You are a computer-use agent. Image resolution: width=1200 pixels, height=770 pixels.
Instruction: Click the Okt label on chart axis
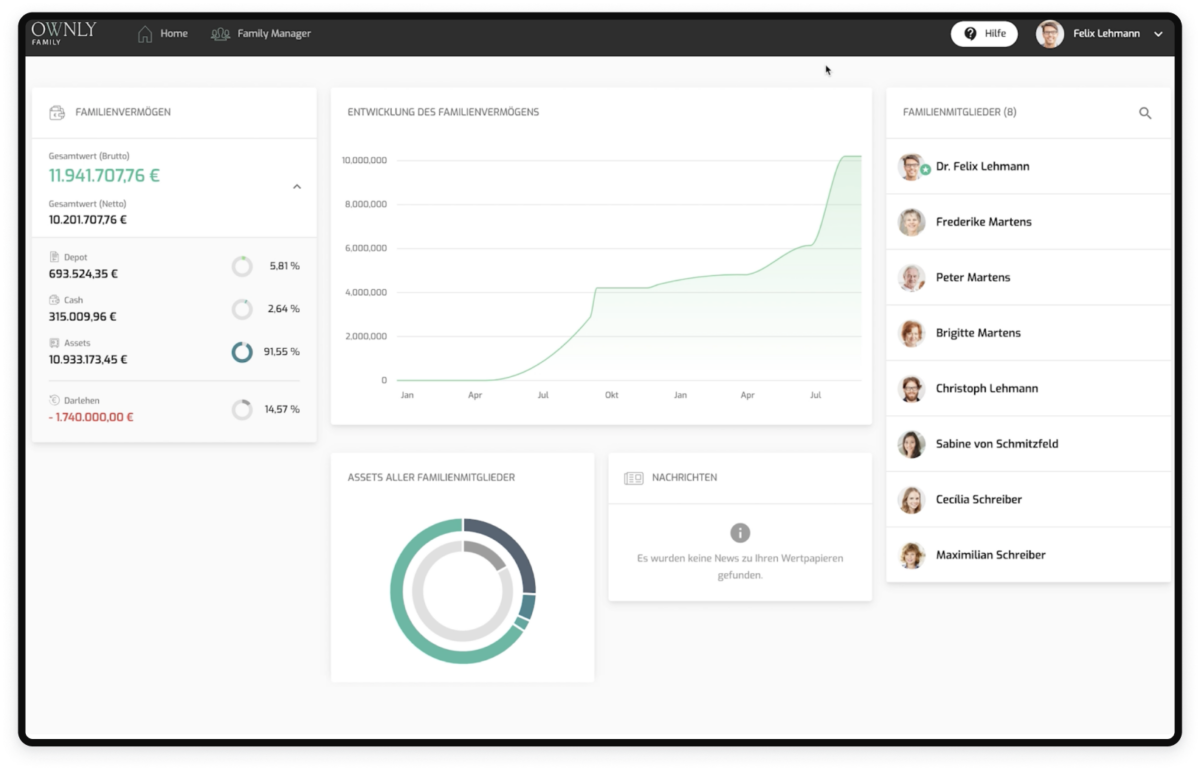pyautogui.click(x=611, y=395)
